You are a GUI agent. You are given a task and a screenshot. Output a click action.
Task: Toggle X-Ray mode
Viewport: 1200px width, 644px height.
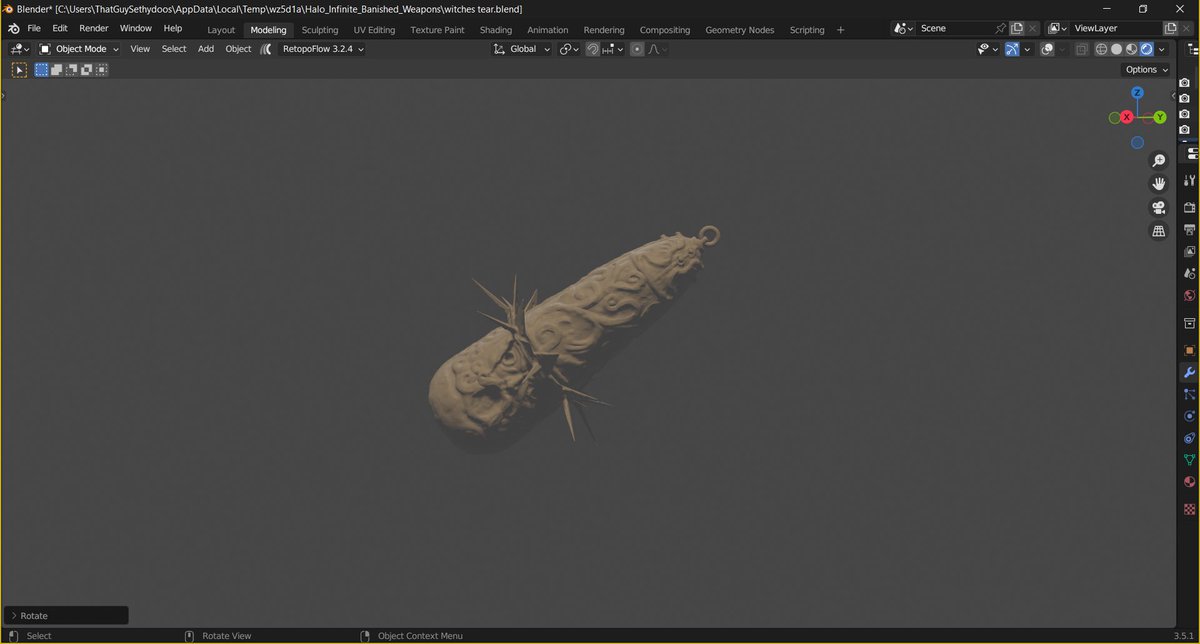tap(1081, 48)
